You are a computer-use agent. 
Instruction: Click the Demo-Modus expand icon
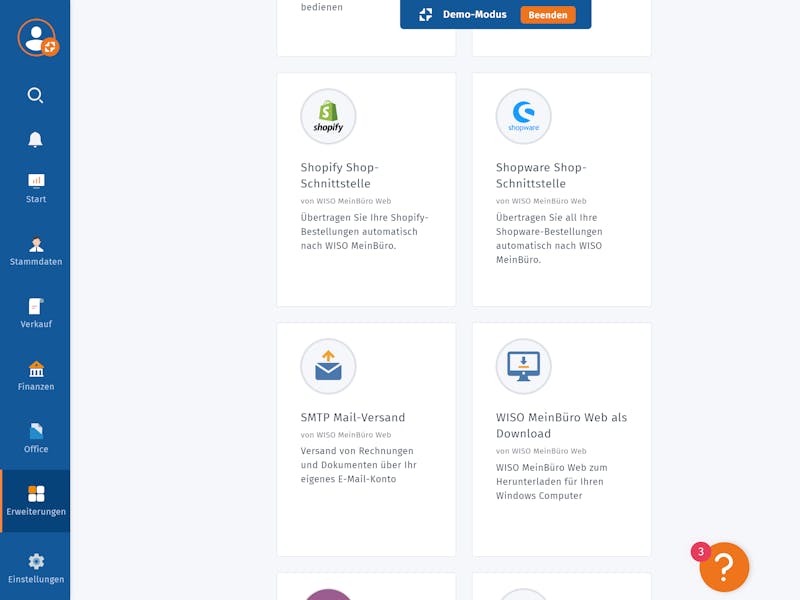pos(426,15)
